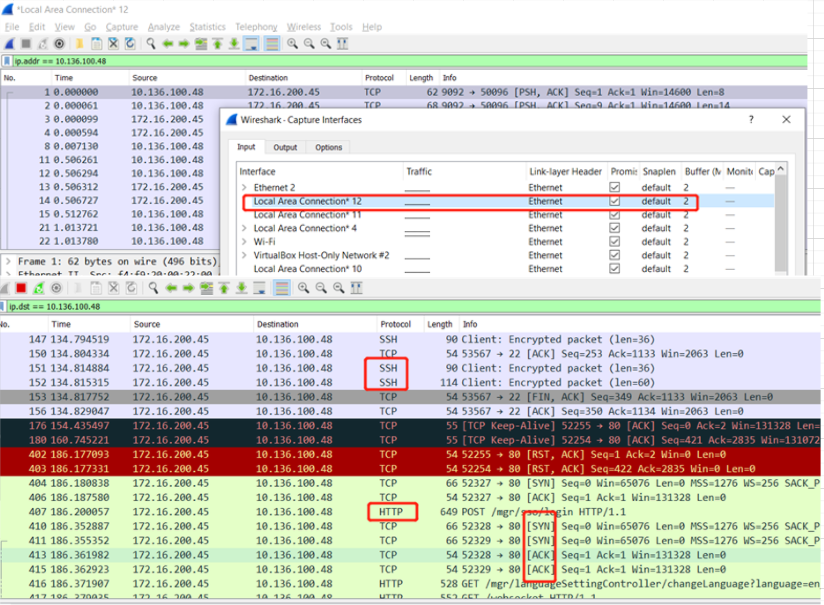Open the Analyze menu
This screenshot has width=824, height=605.
[x=163, y=27]
